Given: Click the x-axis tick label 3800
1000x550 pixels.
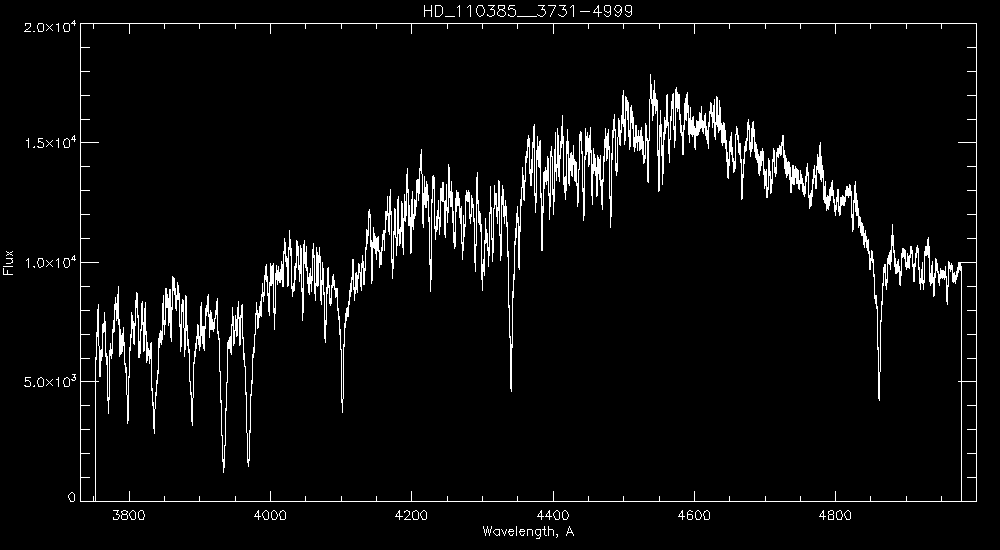Looking at the screenshot, I should tap(129, 514).
